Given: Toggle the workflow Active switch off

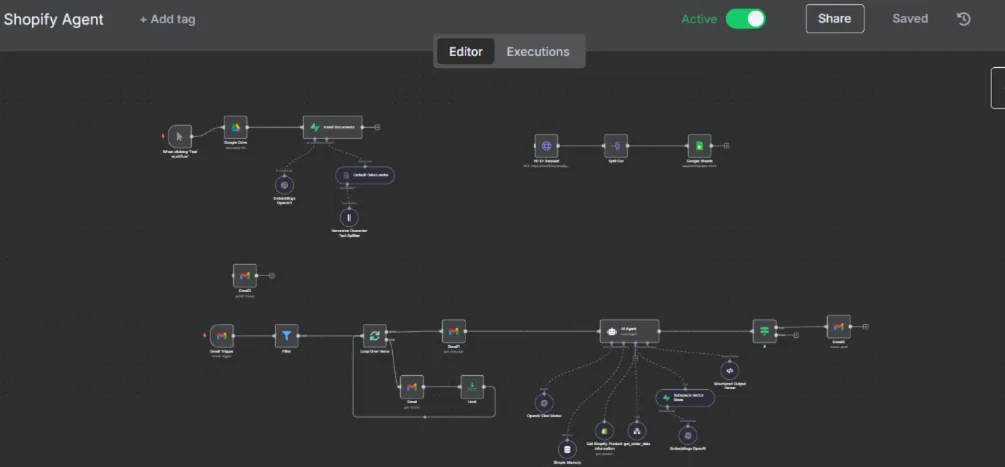Looking at the screenshot, I should (745, 19).
